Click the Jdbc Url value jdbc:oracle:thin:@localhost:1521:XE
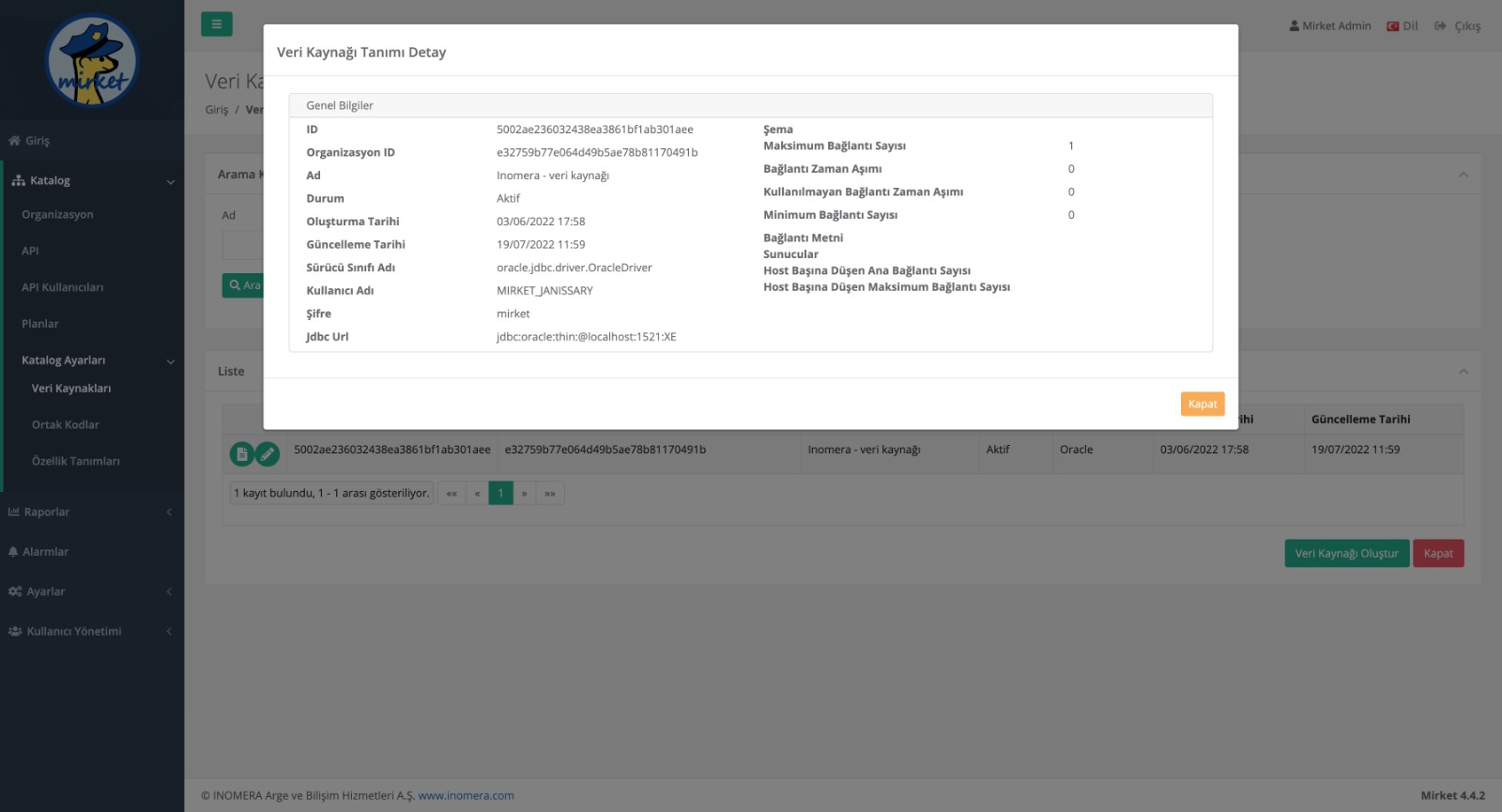The height and width of the screenshot is (812, 1502). click(587, 337)
